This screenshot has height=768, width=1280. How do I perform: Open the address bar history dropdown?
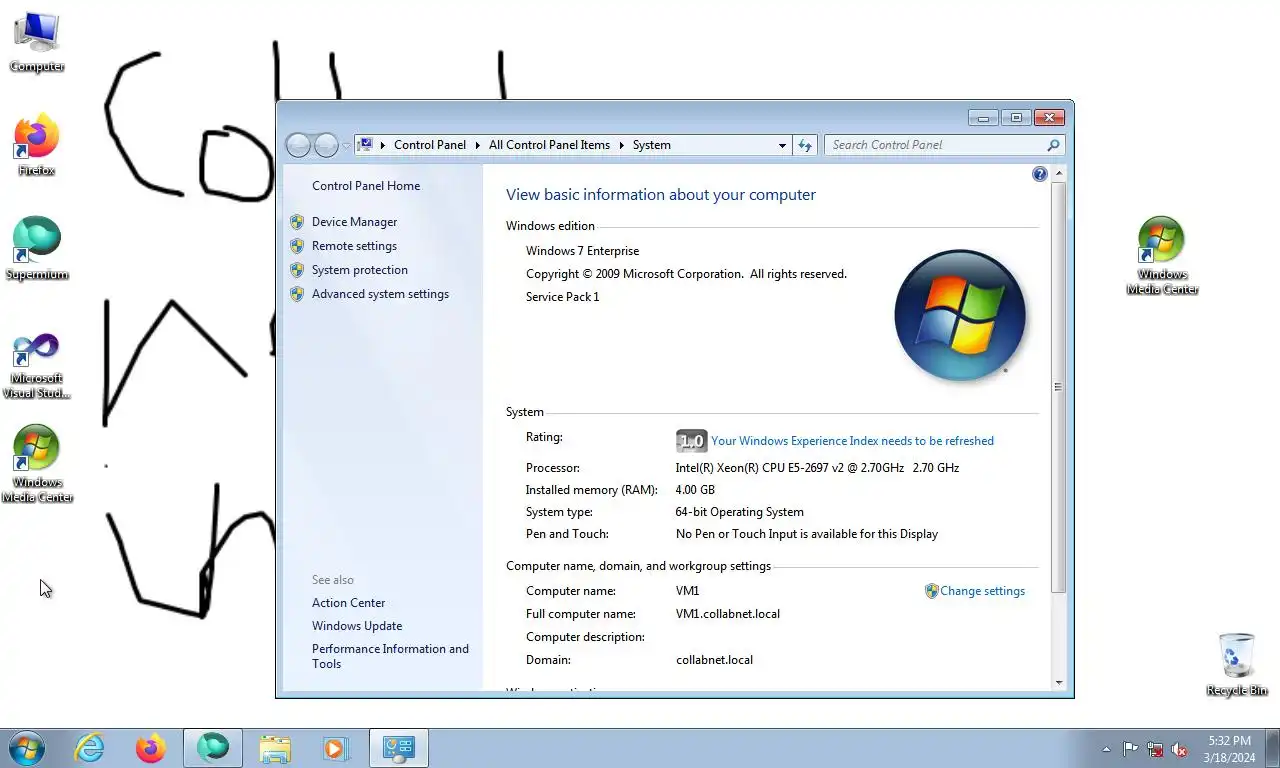782,145
